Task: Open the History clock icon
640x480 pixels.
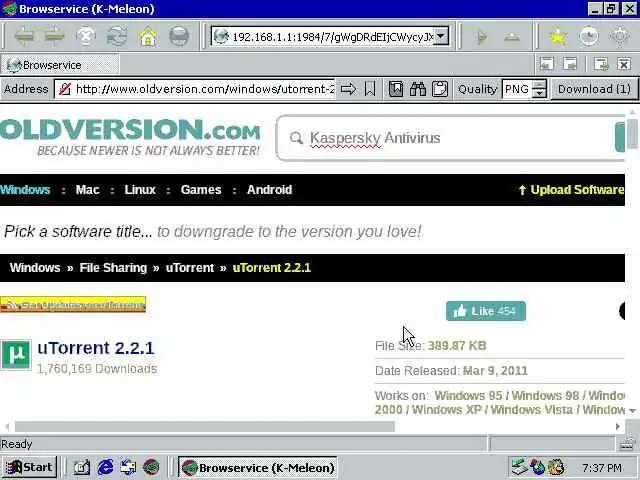Action: click(x=589, y=37)
